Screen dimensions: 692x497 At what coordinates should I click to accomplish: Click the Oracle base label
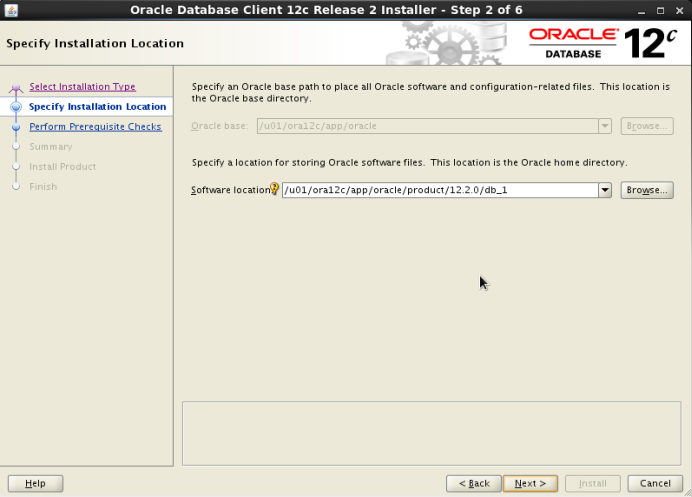219,126
